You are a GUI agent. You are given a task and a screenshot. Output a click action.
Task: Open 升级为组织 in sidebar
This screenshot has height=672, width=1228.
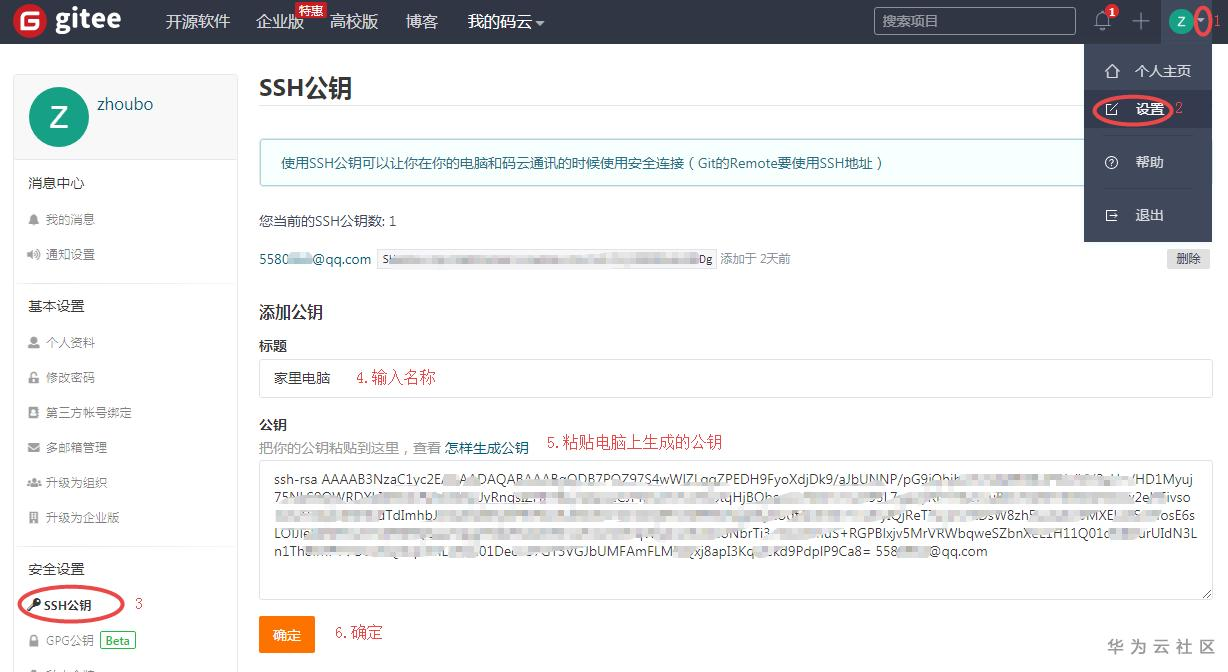click(x=76, y=482)
